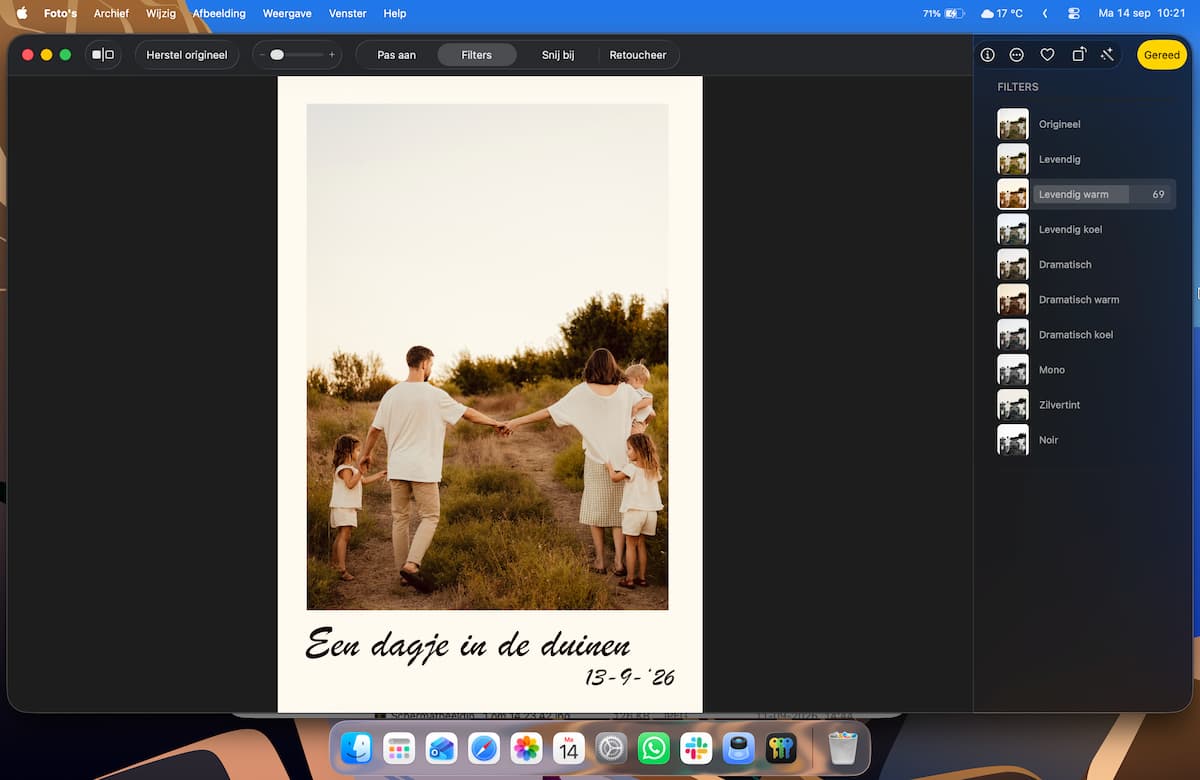Select the Origineel filter thumbnail
The width and height of the screenshot is (1200, 780).
click(x=1013, y=124)
